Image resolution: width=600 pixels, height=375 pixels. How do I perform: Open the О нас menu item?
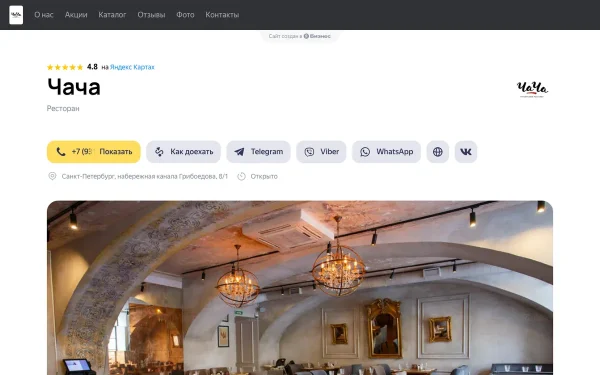point(44,15)
